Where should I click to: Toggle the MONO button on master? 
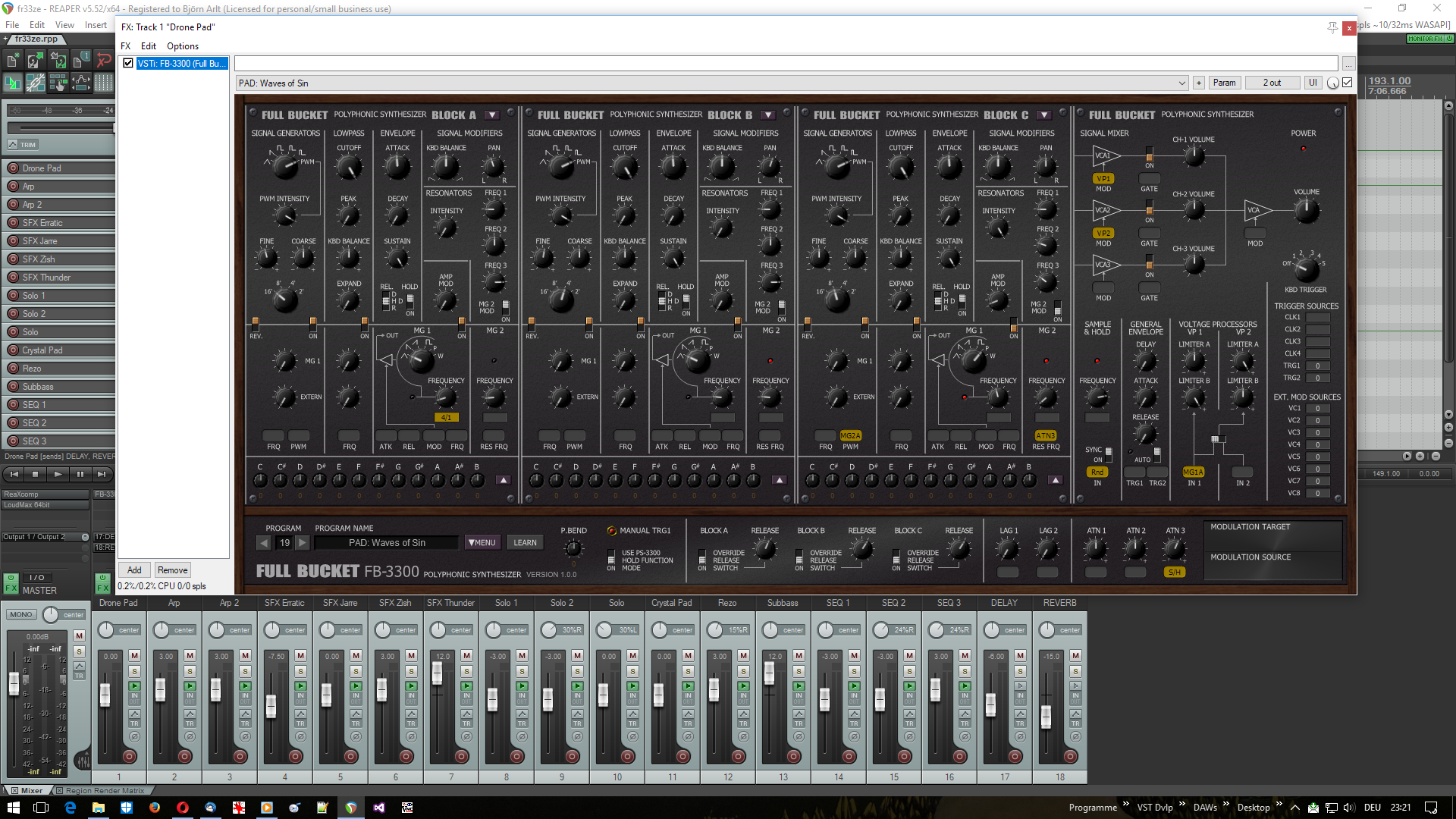tap(20, 614)
